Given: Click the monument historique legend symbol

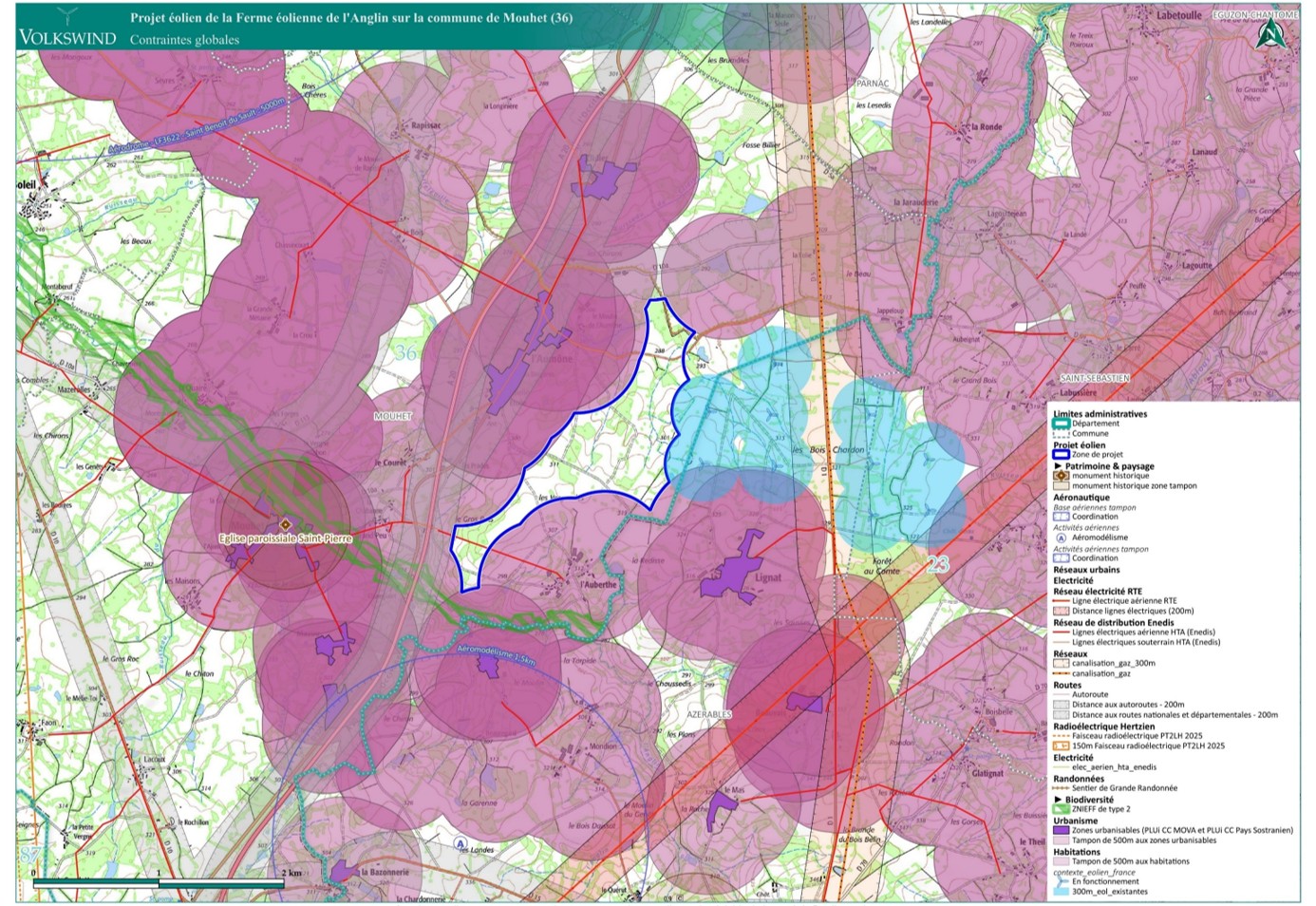Looking at the screenshot, I should [x=1061, y=476].
